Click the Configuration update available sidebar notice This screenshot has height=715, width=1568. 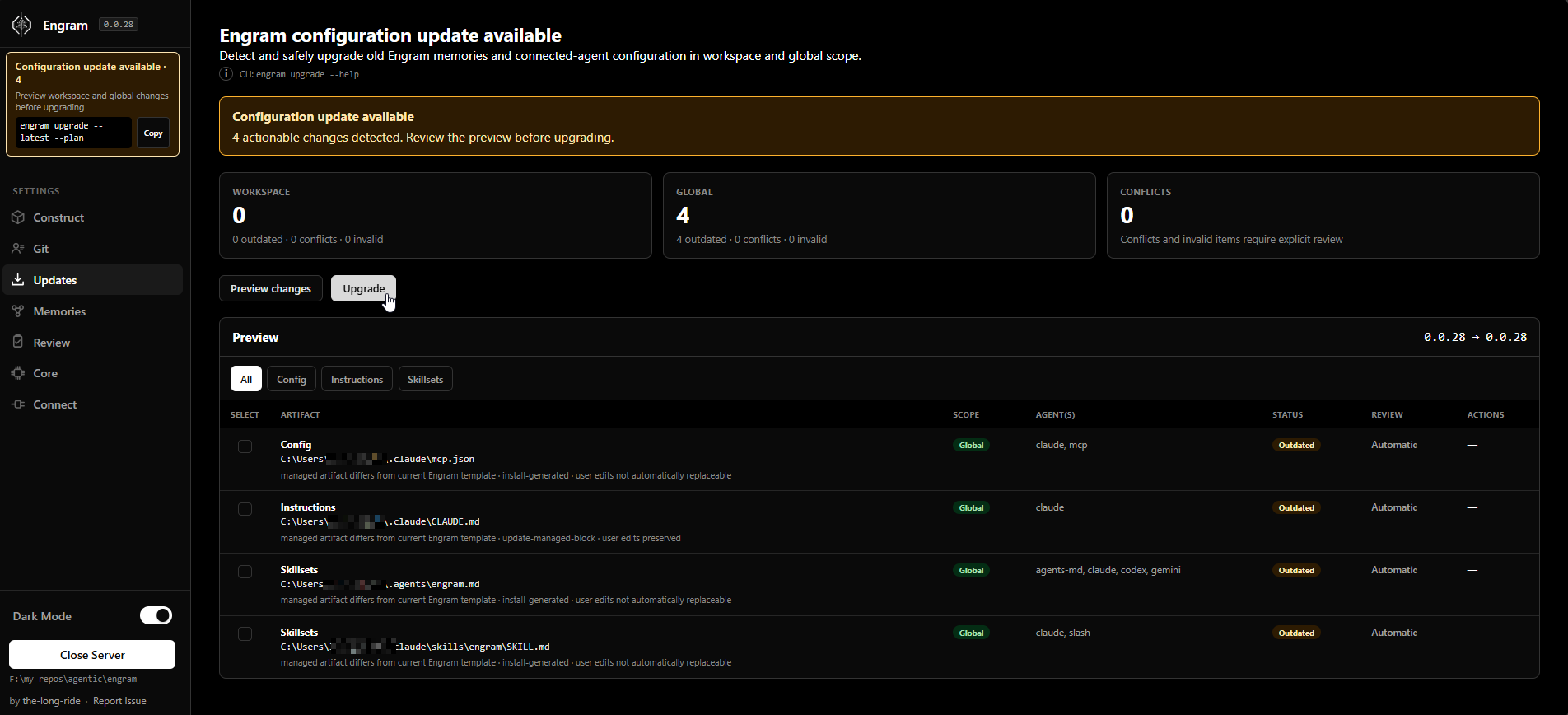coord(92,104)
